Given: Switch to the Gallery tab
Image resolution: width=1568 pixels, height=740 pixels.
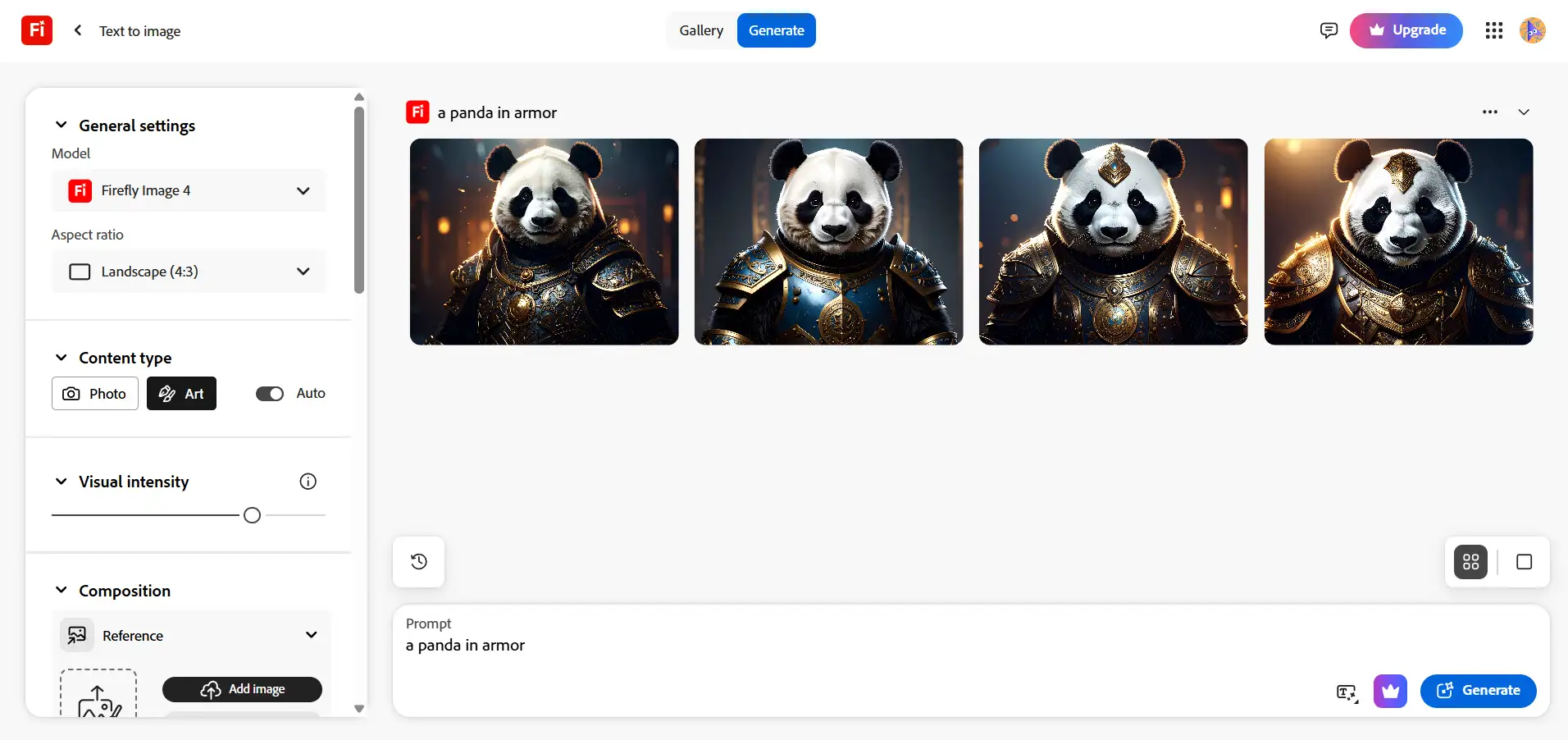Looking at the screenshot, I should coord(701,30).
